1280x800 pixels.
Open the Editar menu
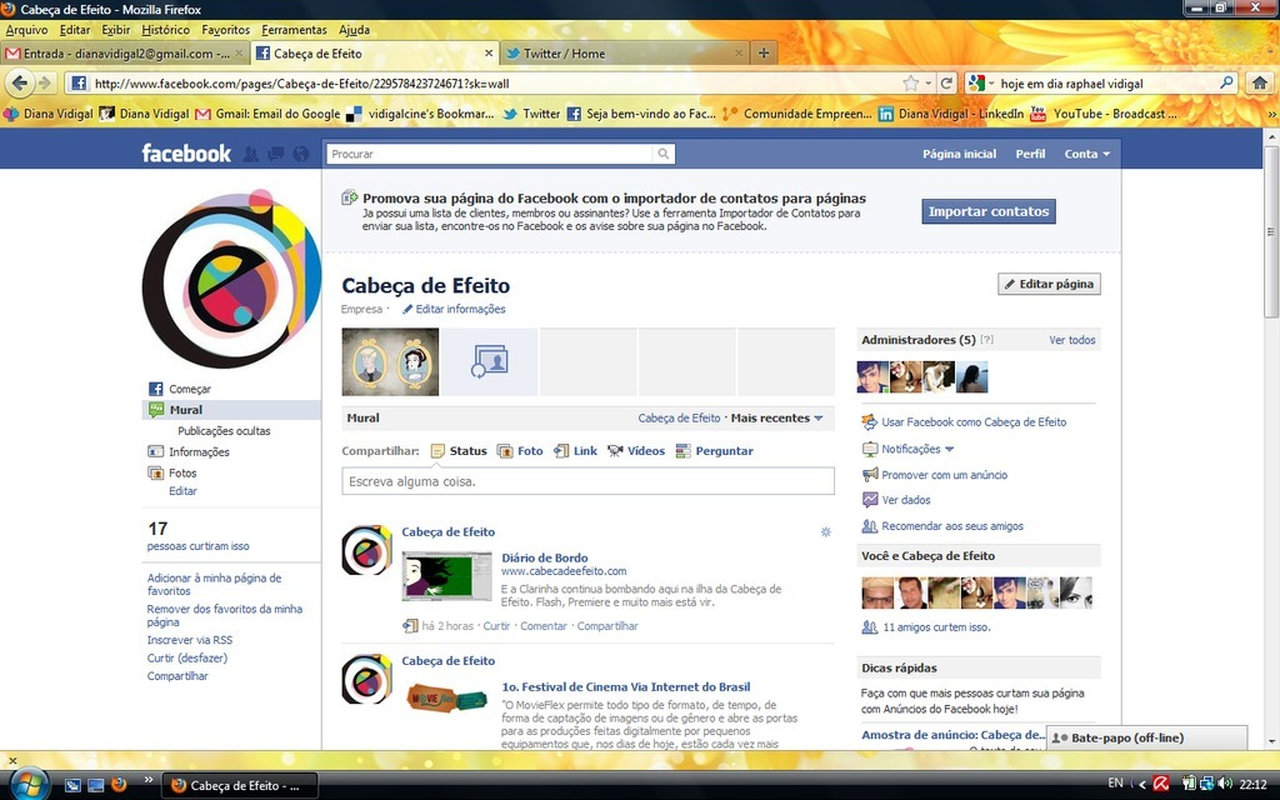click(75, 30)
